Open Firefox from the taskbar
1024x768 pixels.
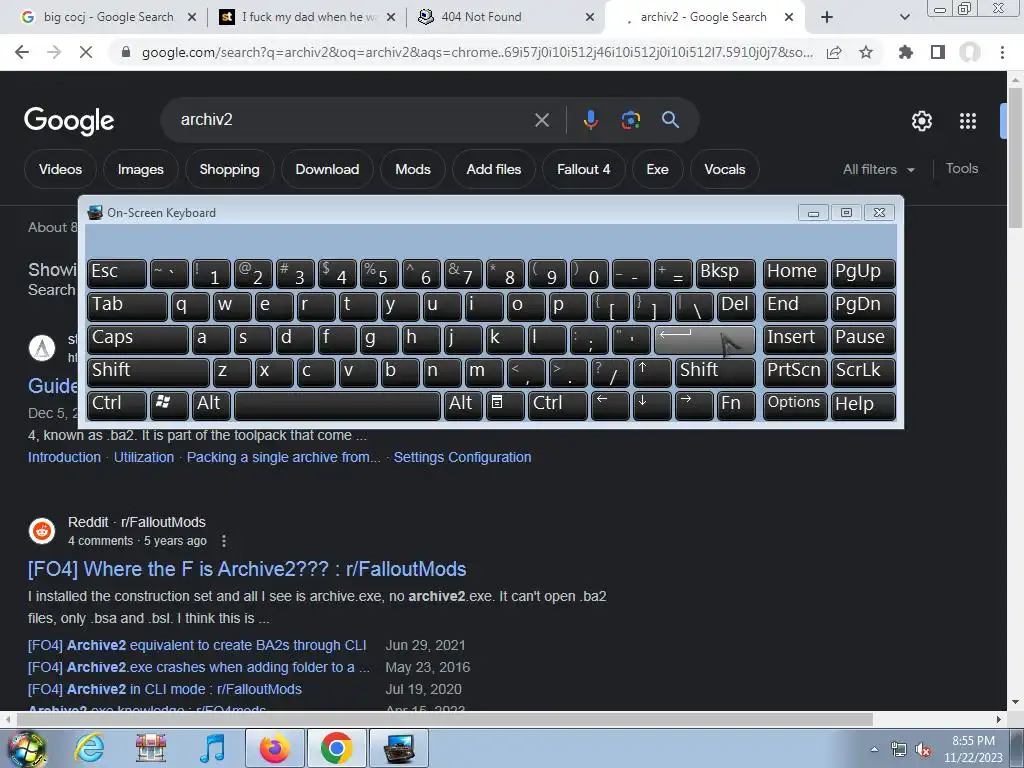274,748
